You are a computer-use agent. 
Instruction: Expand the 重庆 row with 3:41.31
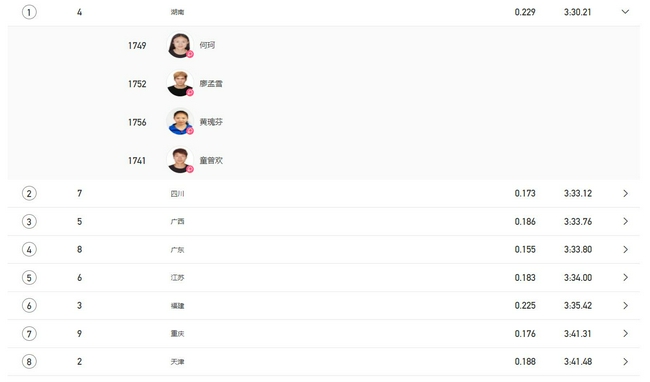tap(625, 334)
